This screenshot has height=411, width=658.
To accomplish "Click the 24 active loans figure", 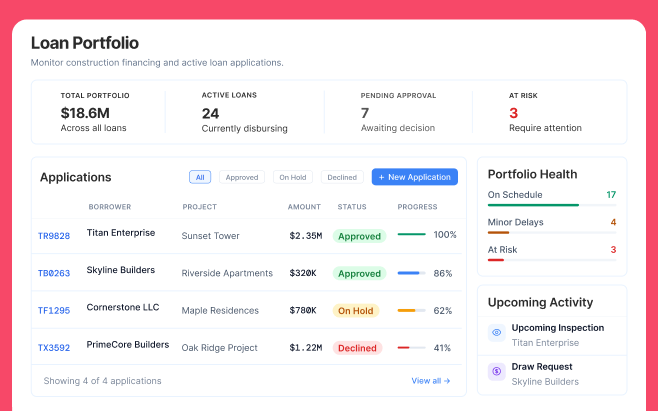I will (x=210, y=114).
